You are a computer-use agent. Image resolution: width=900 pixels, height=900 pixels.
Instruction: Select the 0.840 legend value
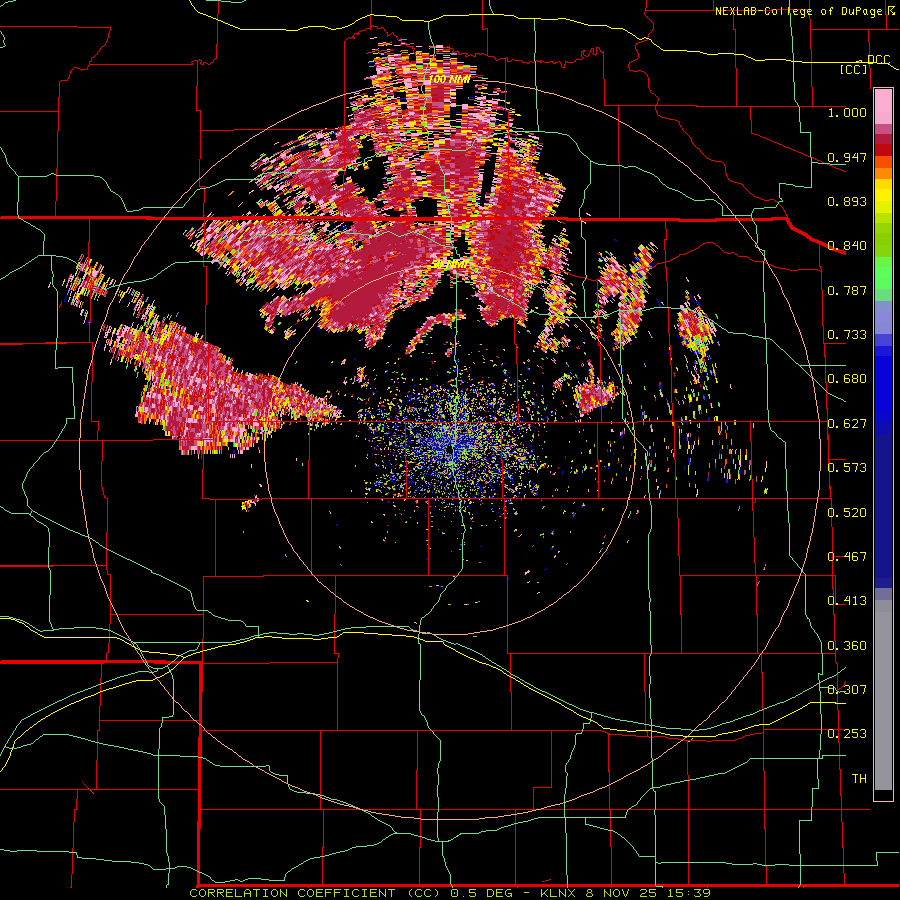[847, 246]
